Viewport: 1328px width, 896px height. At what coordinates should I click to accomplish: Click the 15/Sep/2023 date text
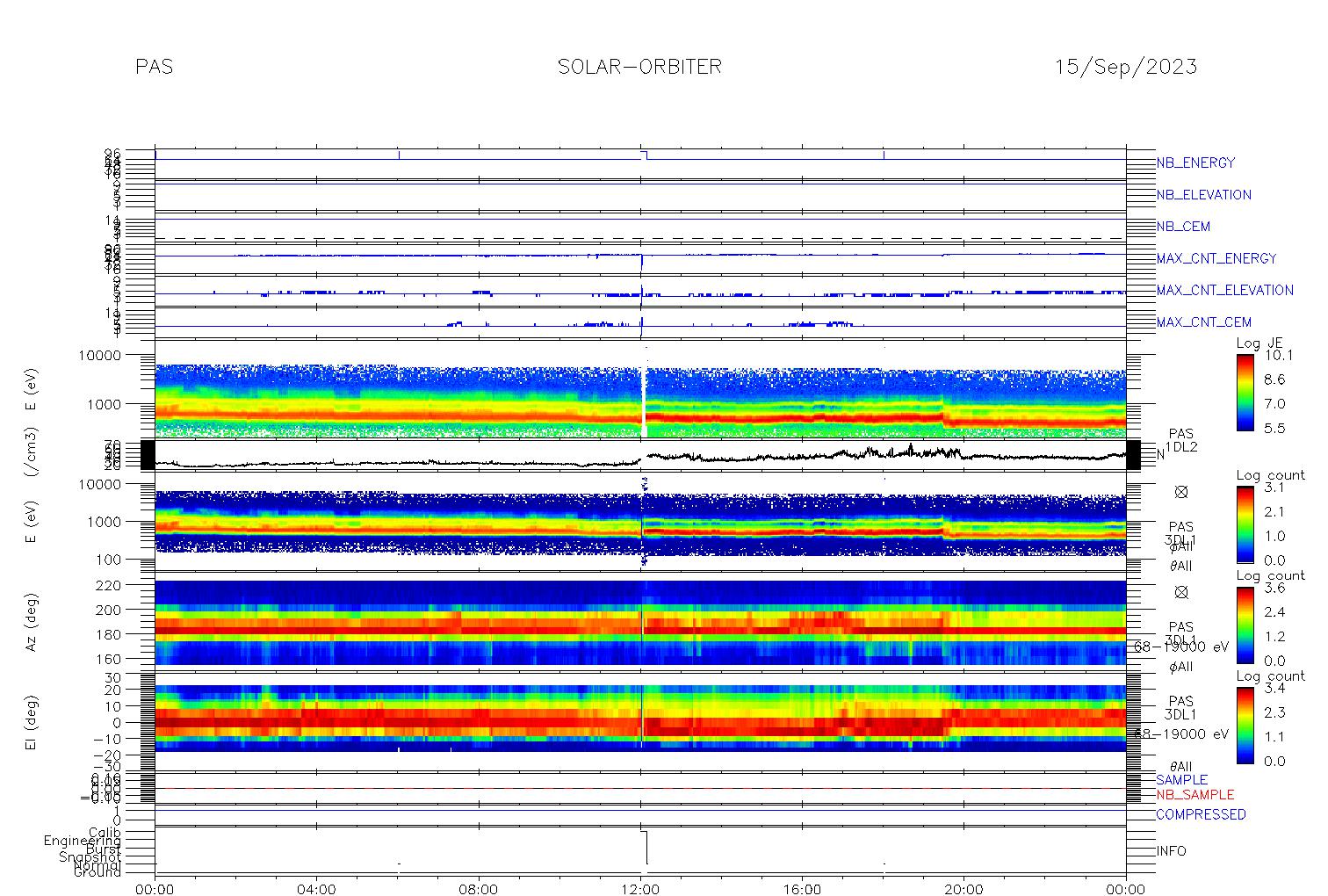click(x=1126, y=67)
